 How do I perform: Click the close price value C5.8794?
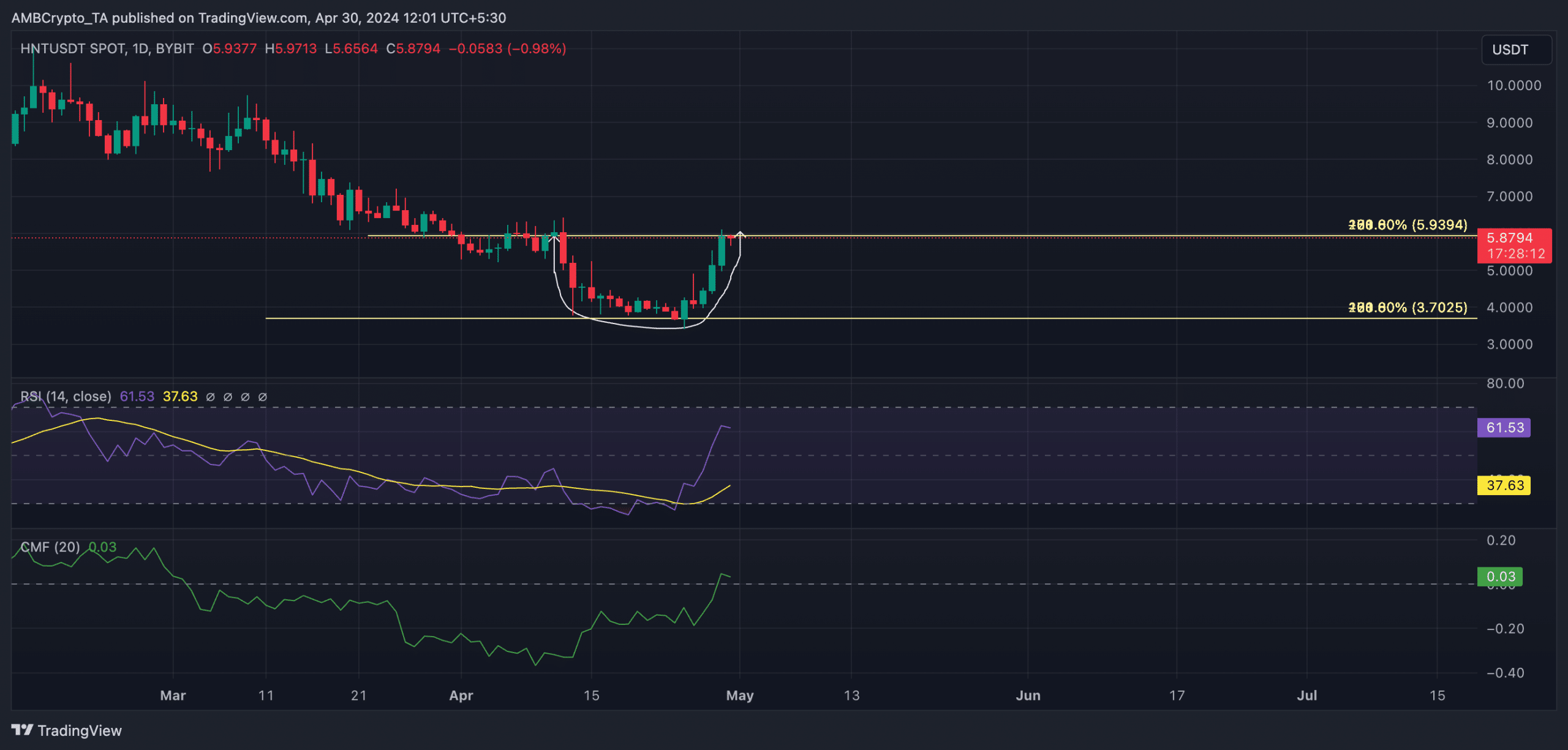point(413,48)
